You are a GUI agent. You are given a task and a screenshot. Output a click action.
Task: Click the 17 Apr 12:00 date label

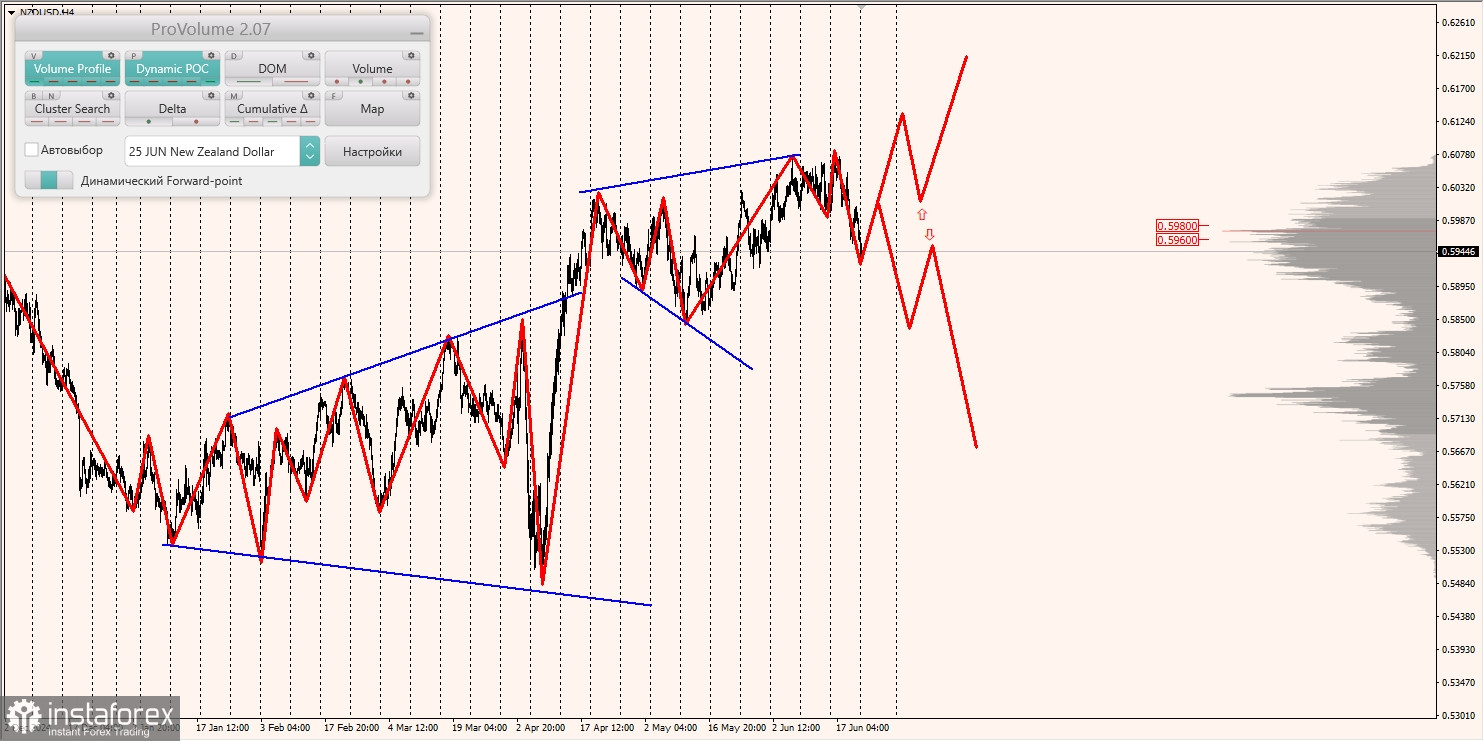click(x=607, y=728)
